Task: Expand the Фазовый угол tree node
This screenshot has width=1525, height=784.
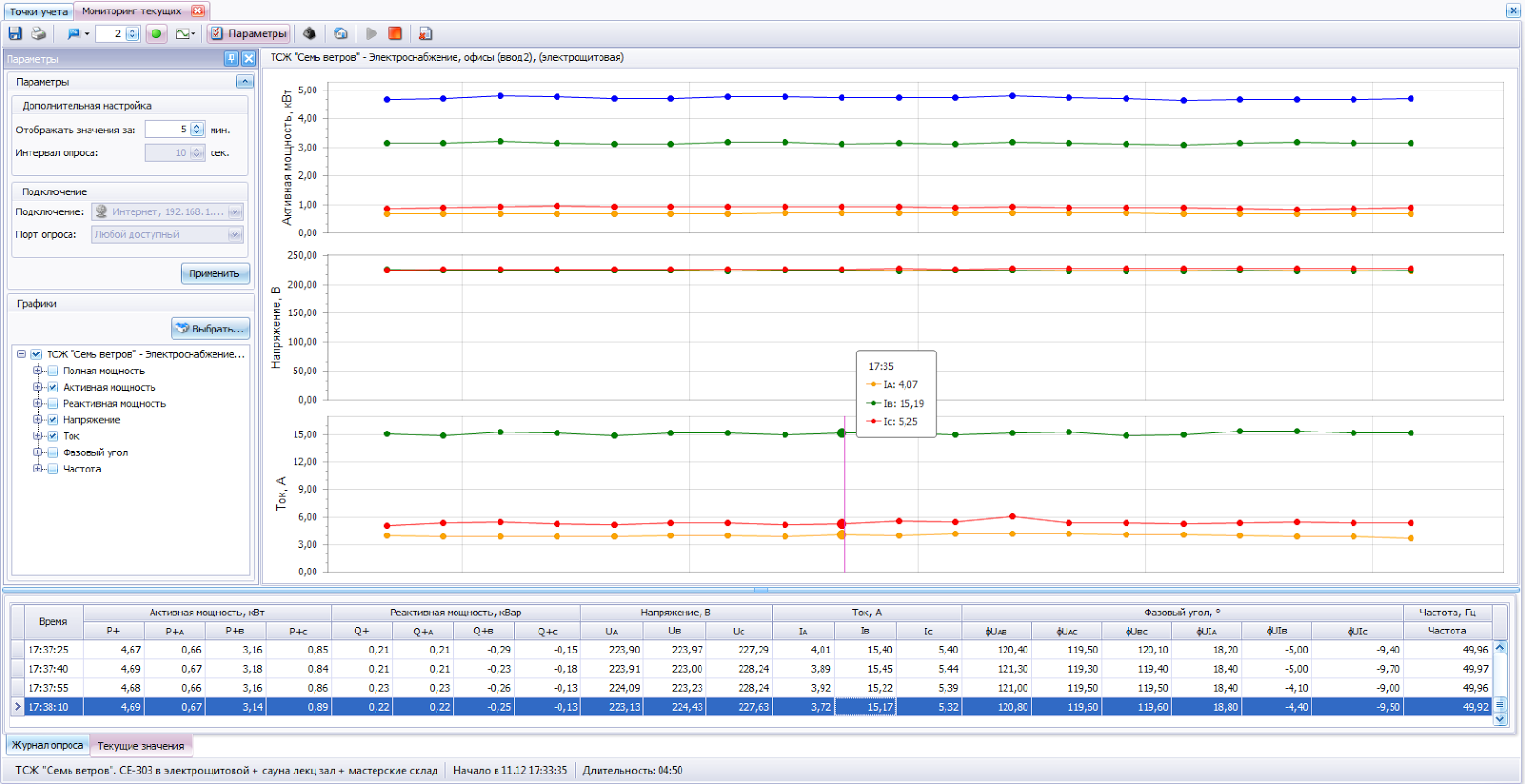Action: pyautogui.click(x=38, y=452)
